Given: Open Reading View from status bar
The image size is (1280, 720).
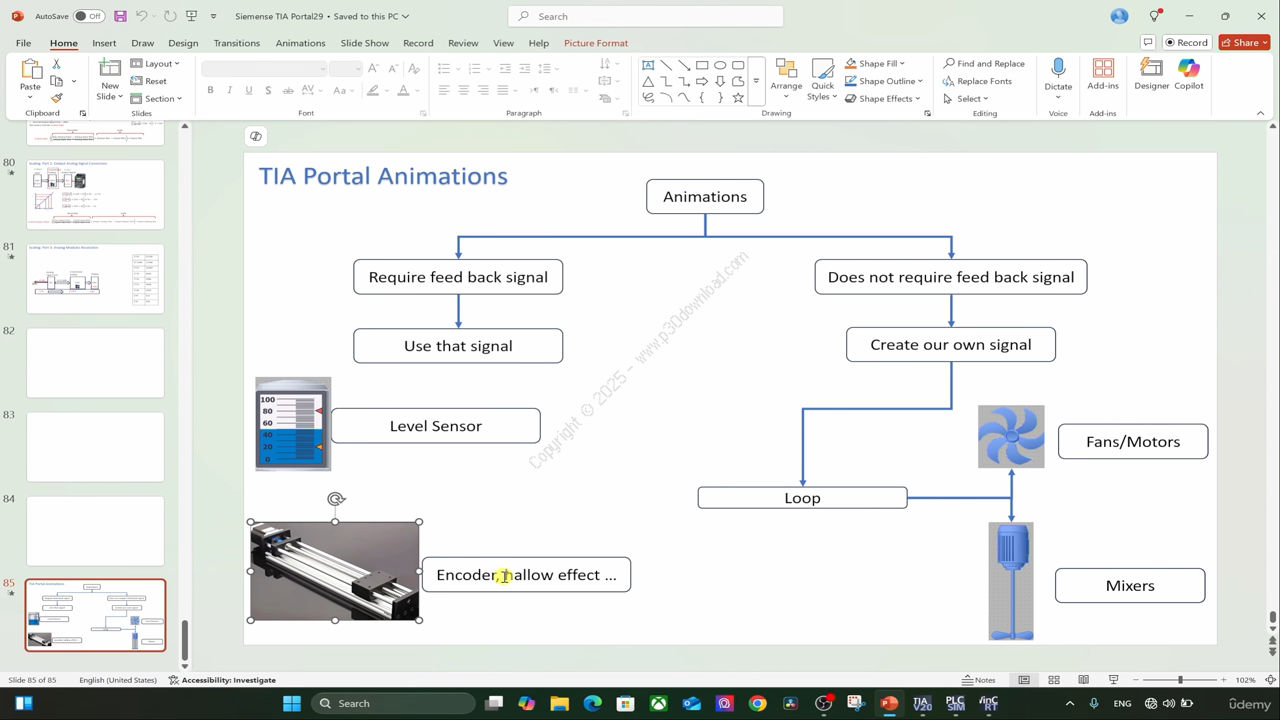Looking at the screenshot, I should 1083,680.
